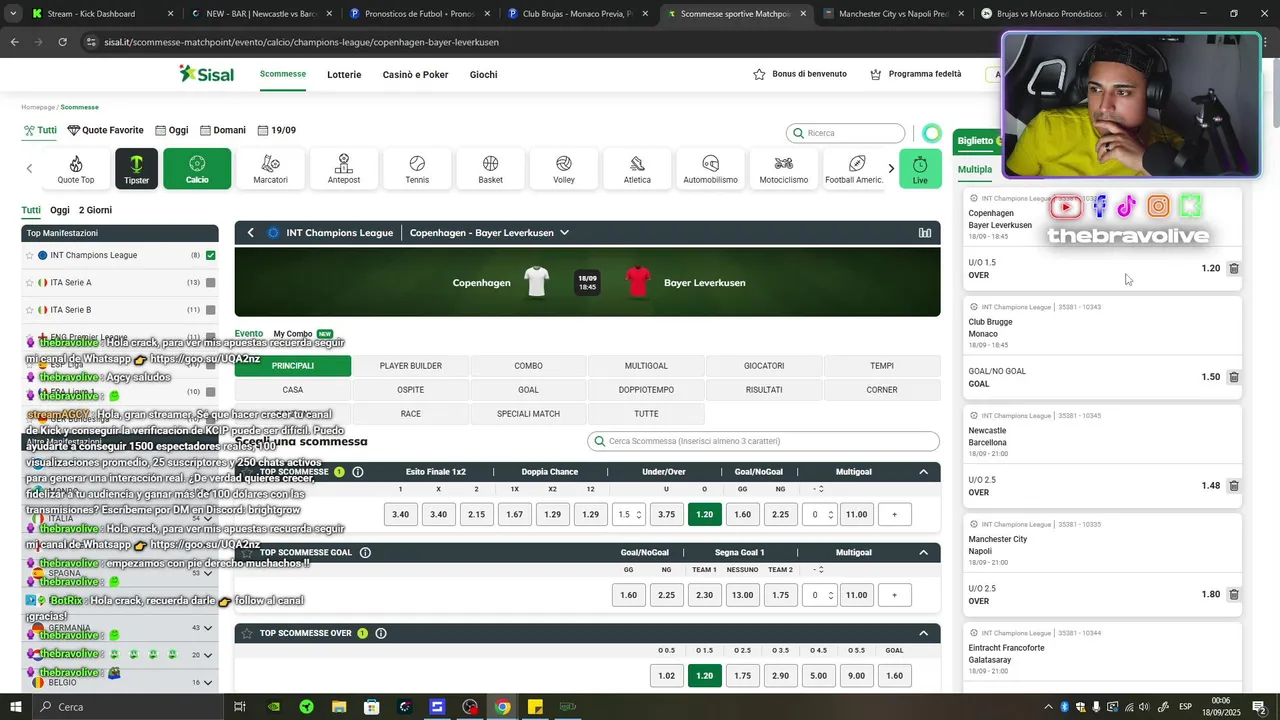Switch to COMBO market tab
The image size is (1280, 720).
click(x=528, y=366)
